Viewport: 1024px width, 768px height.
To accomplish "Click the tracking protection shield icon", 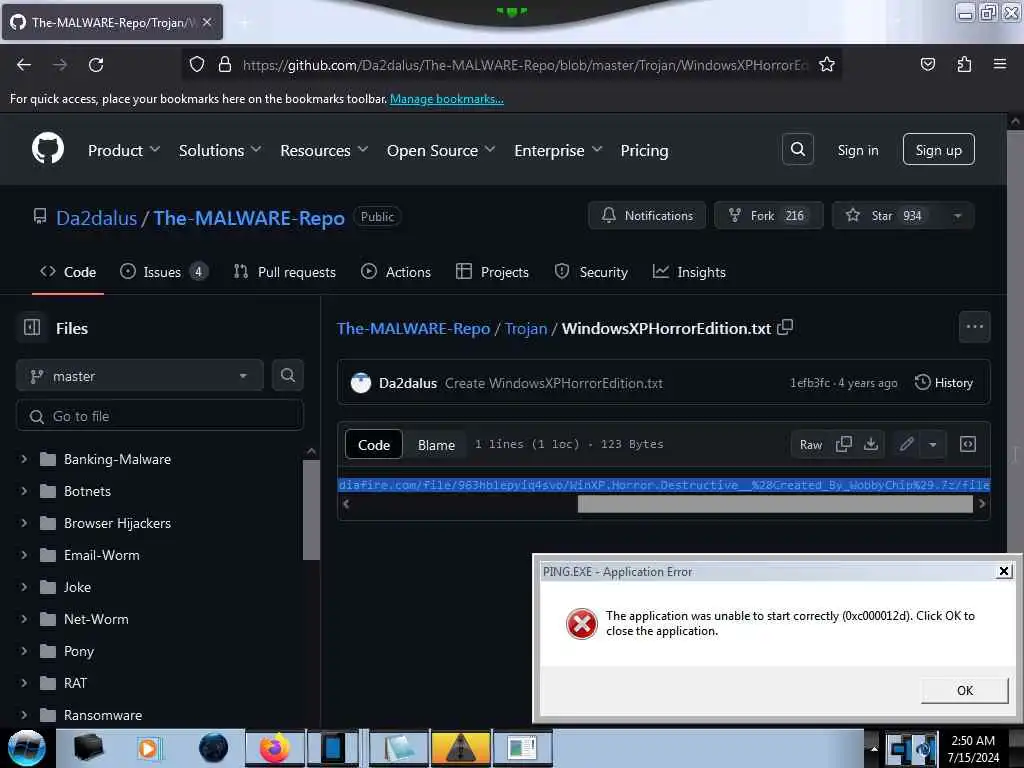I will click(x=197, y=65).
